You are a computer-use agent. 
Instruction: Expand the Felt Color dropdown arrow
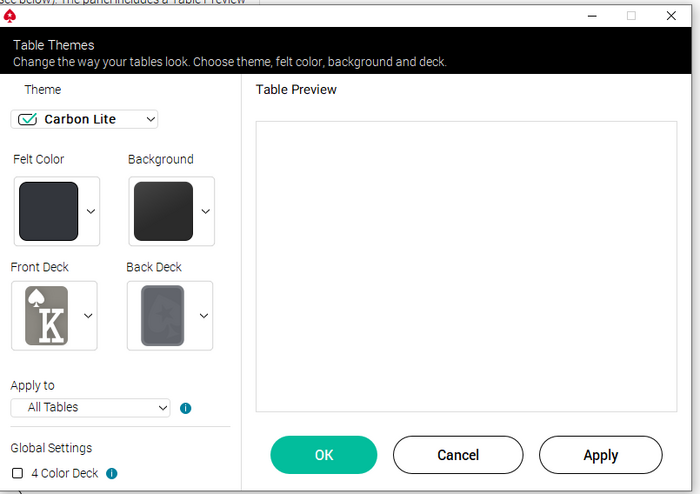91,211
